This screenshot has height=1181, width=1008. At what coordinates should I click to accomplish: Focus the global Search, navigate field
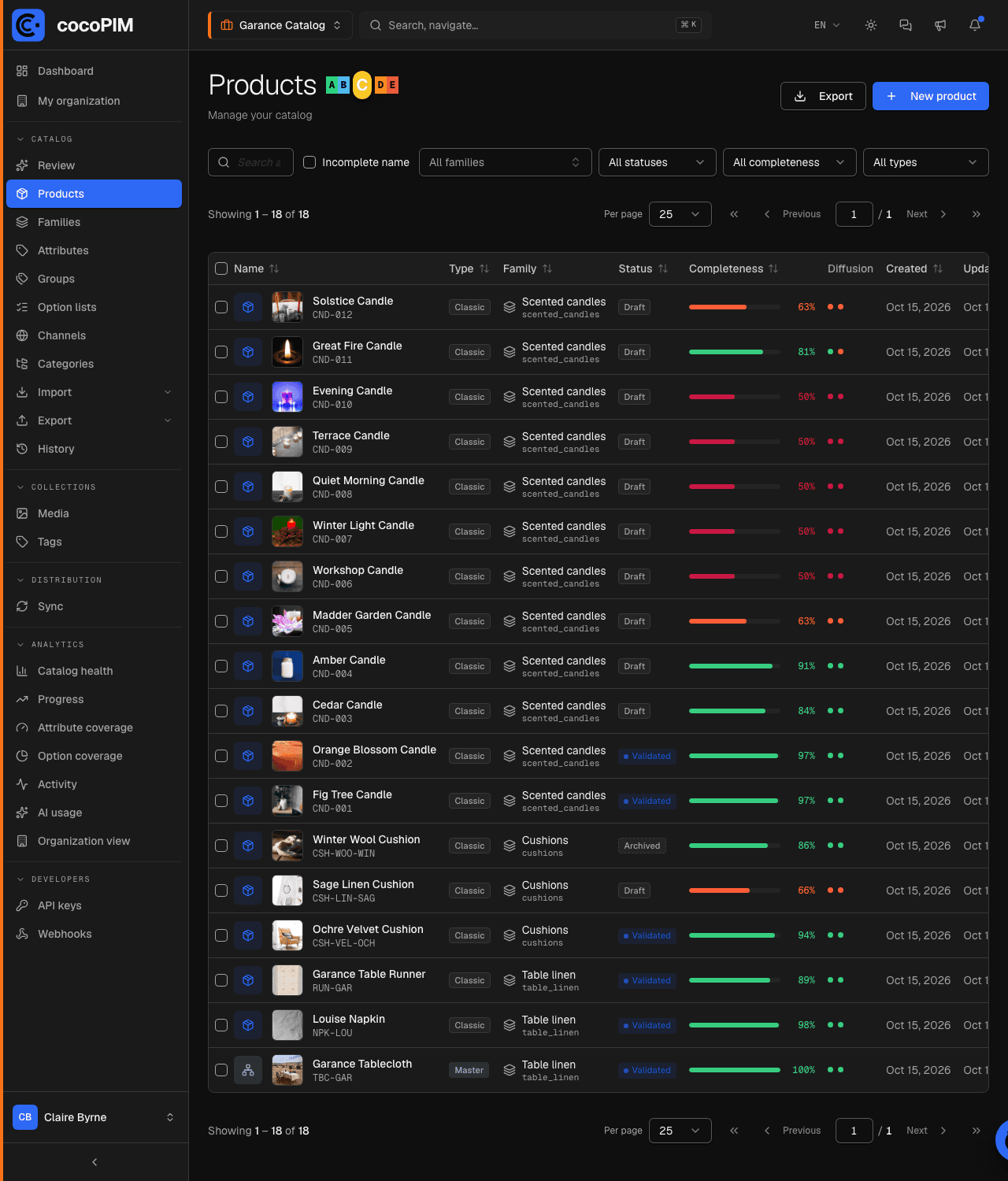point(535,25)
